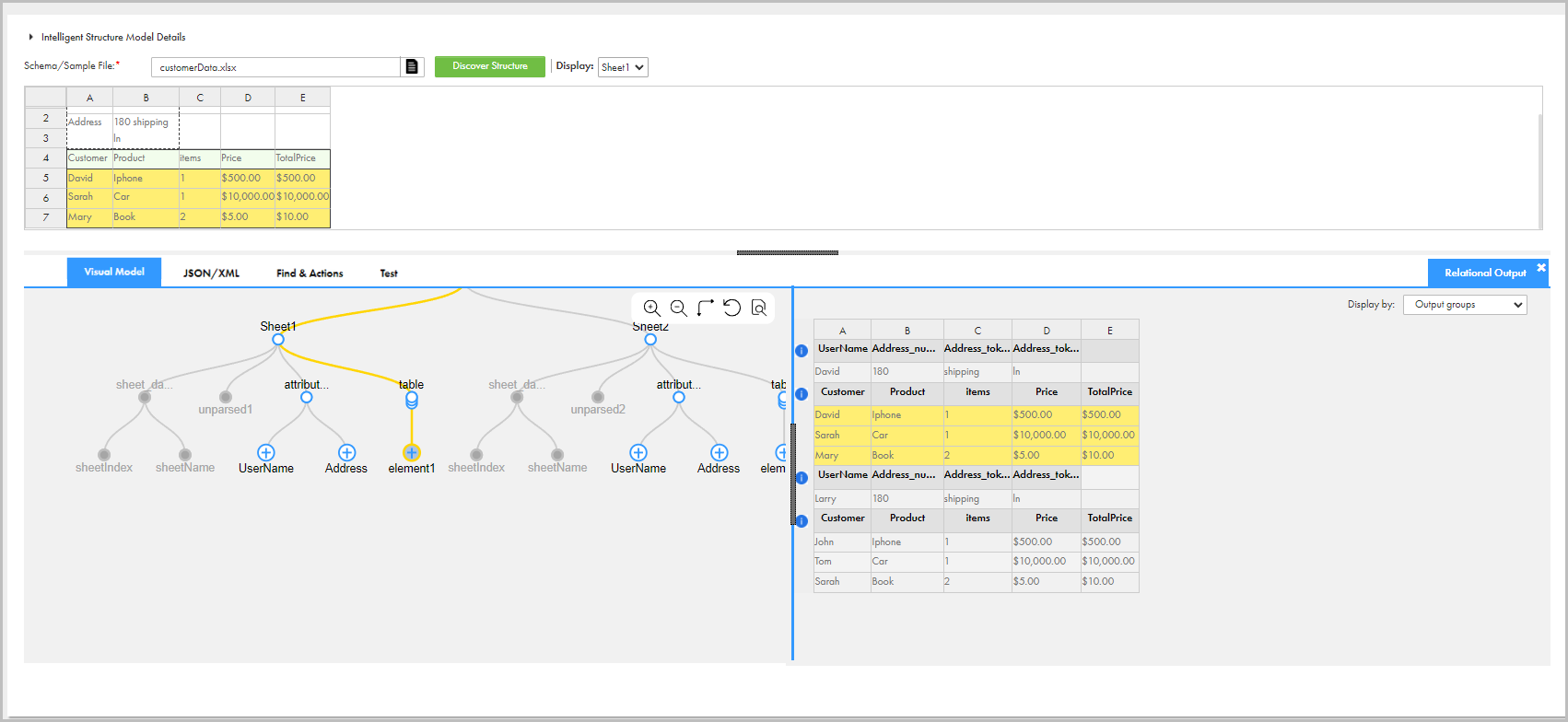Click the attribut... node under Sheet1
The image size is (1568, 722).
[307, 397]
